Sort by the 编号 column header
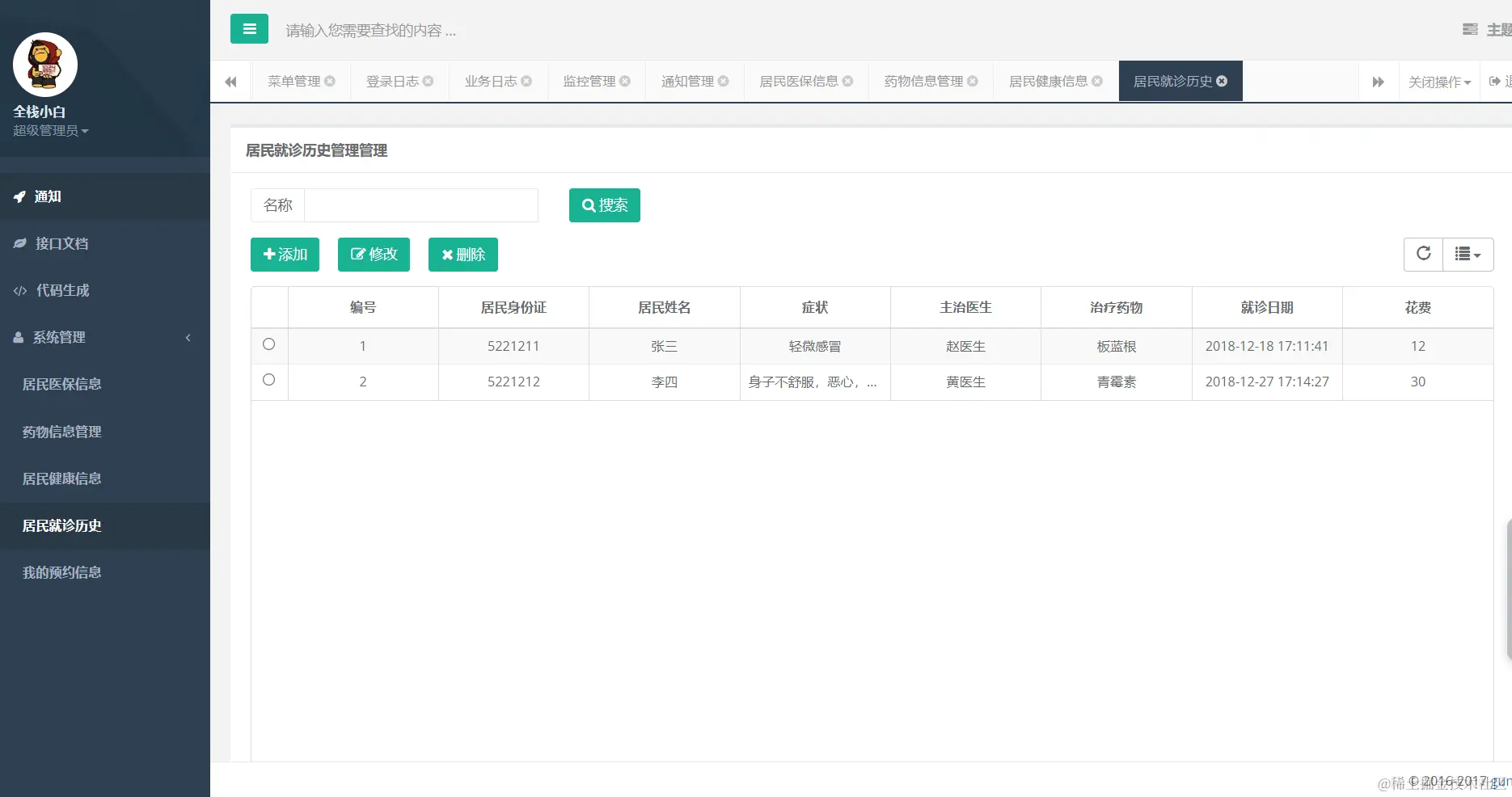Screen dimensions: 1512x797 coord(363,307)
